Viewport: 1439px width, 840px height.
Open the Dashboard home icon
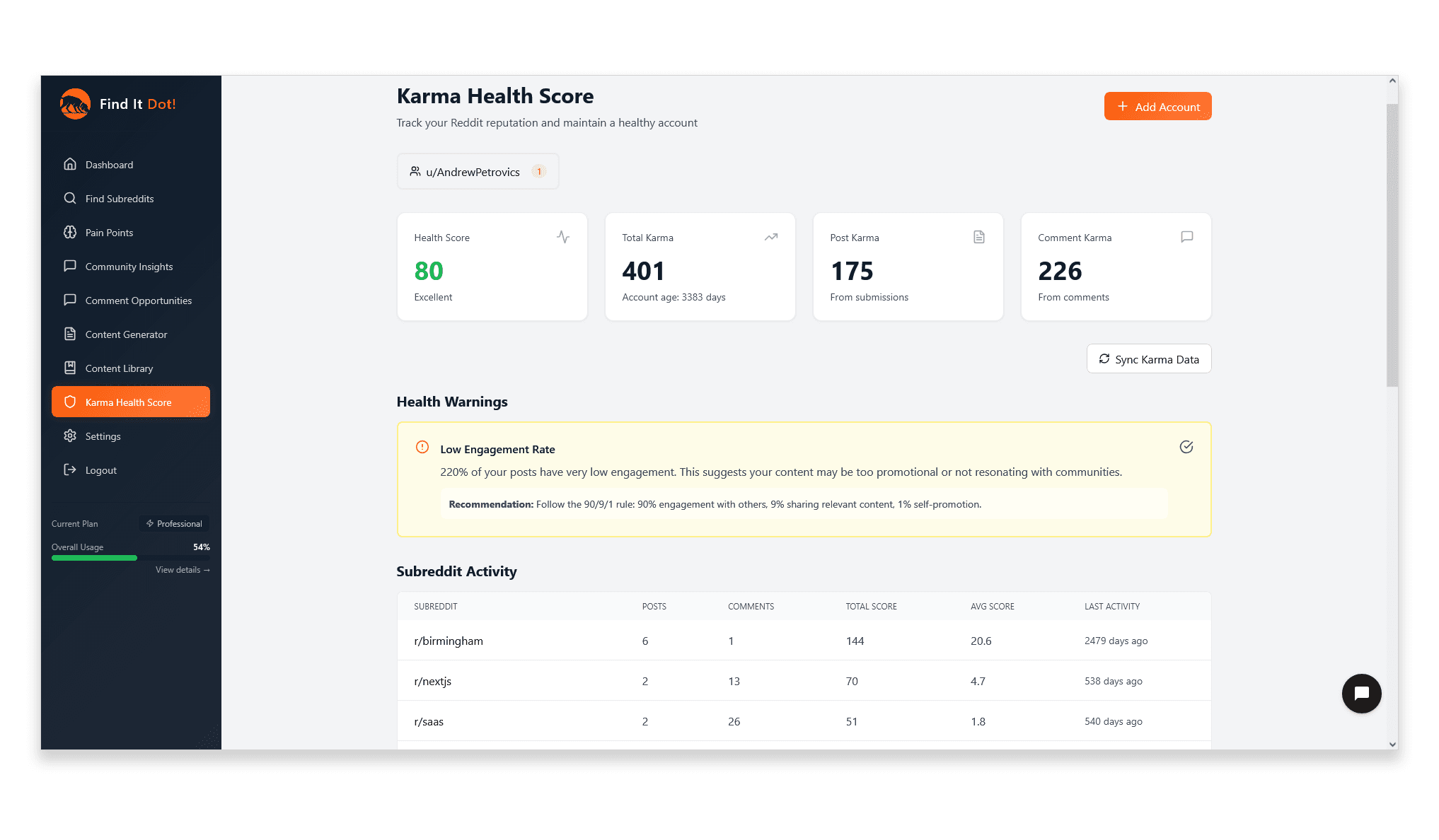pos(71,164)
